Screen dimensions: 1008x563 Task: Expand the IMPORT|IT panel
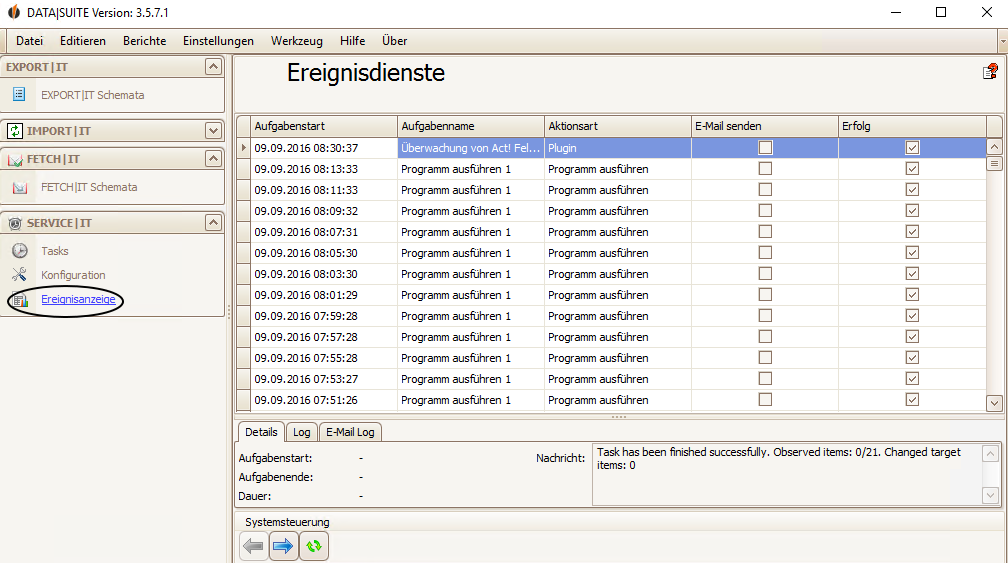point(212,131)
